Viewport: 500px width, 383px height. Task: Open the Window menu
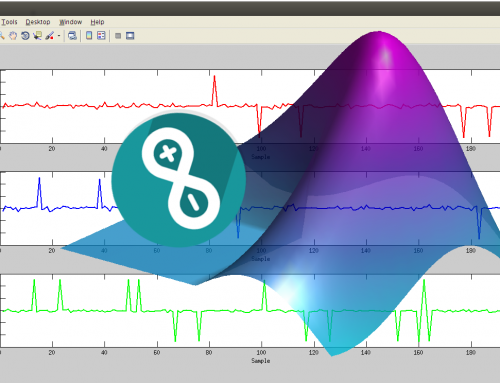(x=70, y=22)
